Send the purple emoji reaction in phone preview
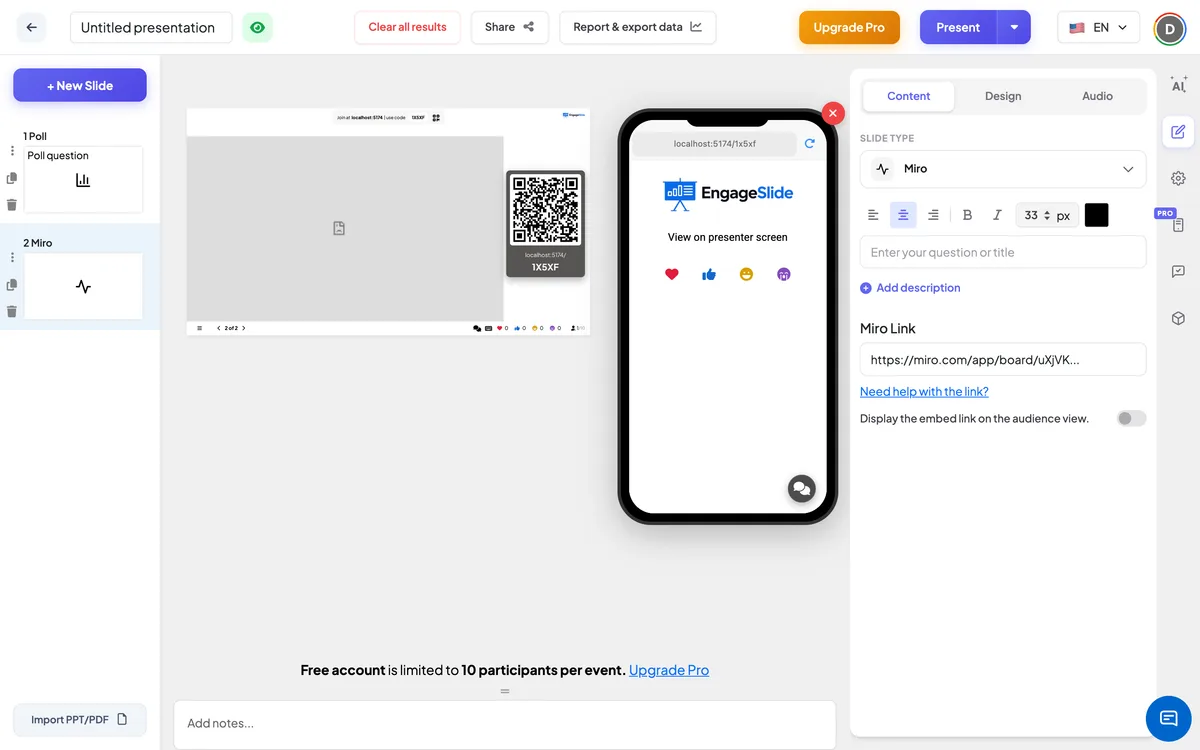 784,274
